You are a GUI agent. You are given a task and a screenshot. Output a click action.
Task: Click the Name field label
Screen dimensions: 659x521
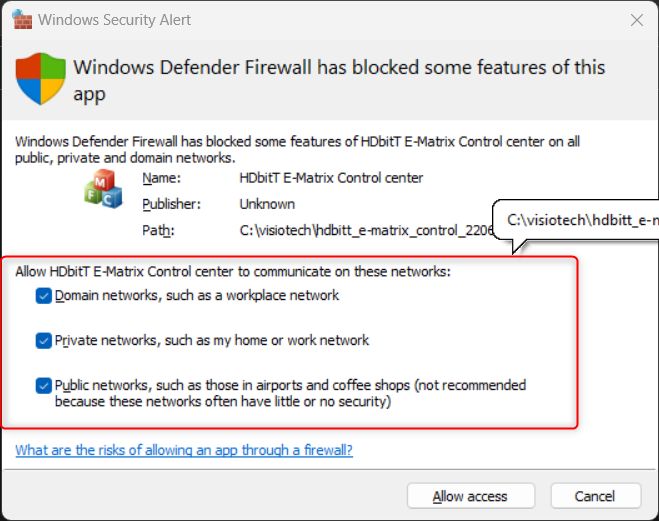tap(161, 179)
